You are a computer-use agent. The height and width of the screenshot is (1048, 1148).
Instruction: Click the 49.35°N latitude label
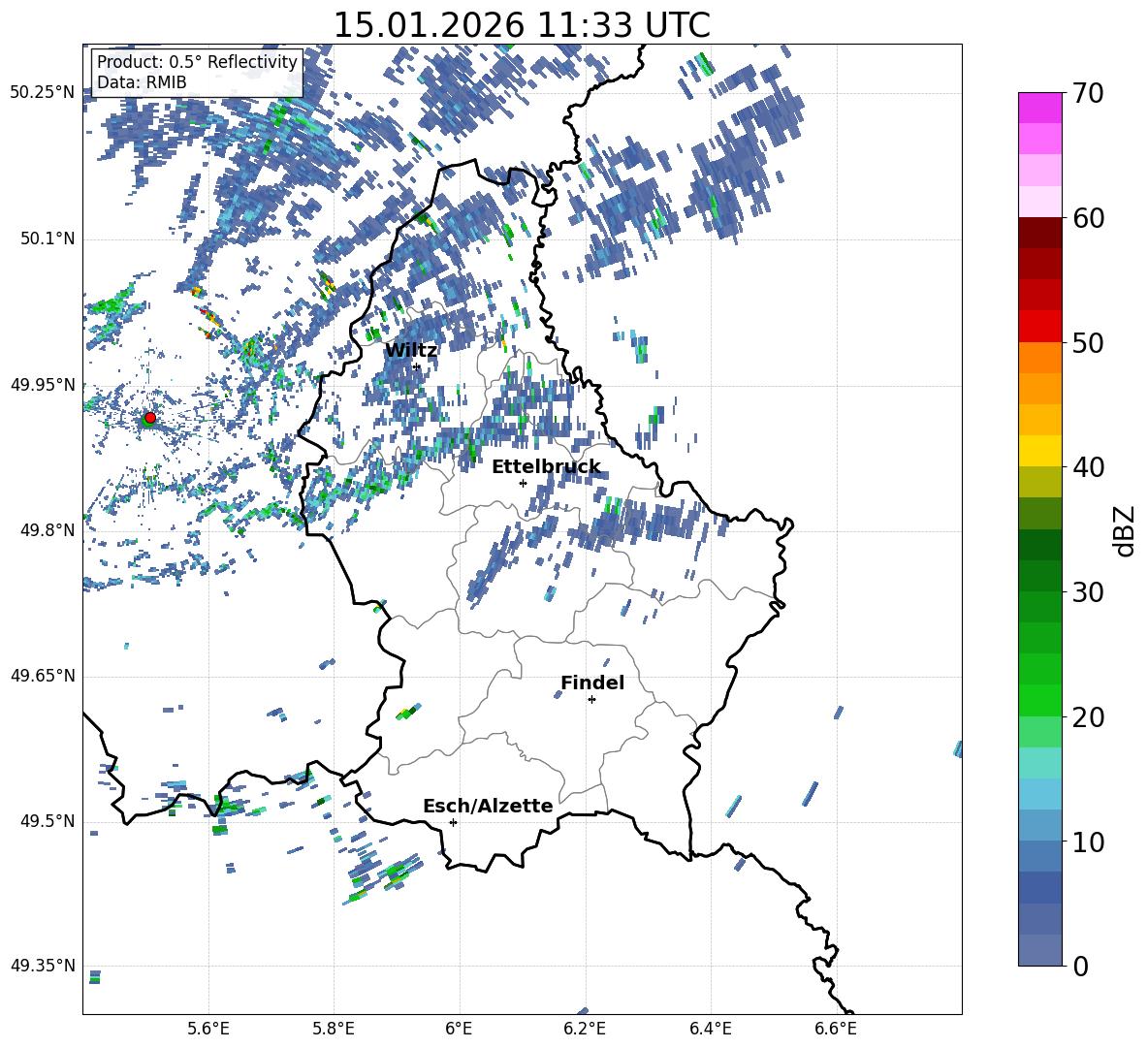(43, 966)
